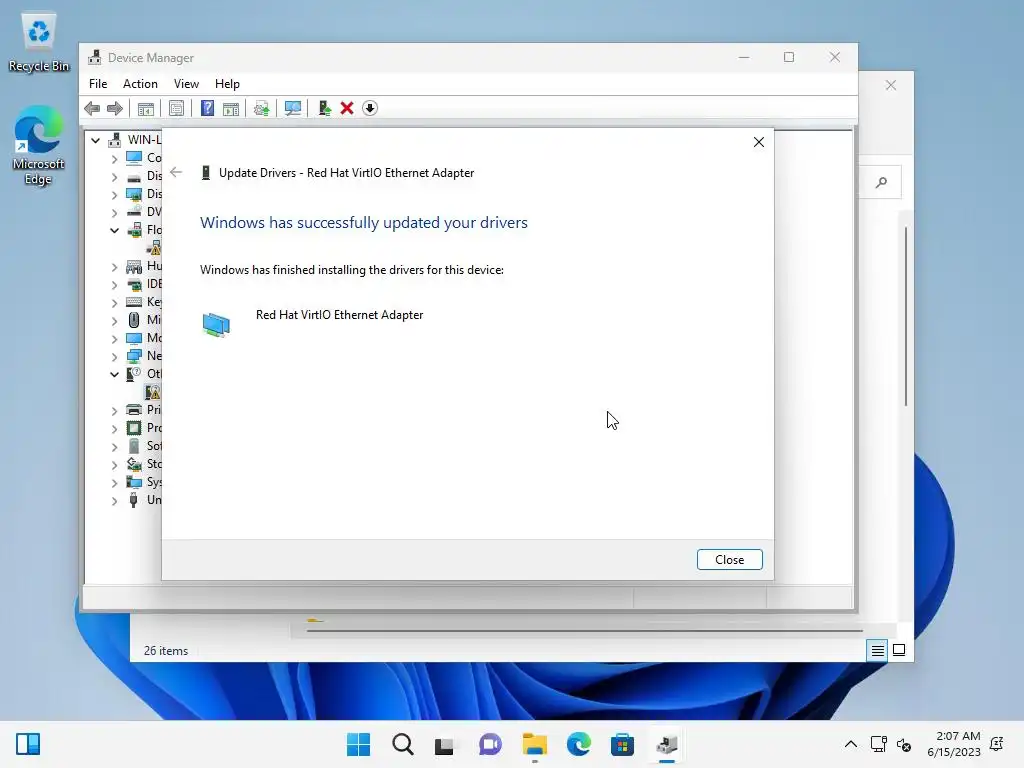Expand the Mi... mice category node
The height and width of the screenshot is (768, 1024).
(x=114, y=320)
